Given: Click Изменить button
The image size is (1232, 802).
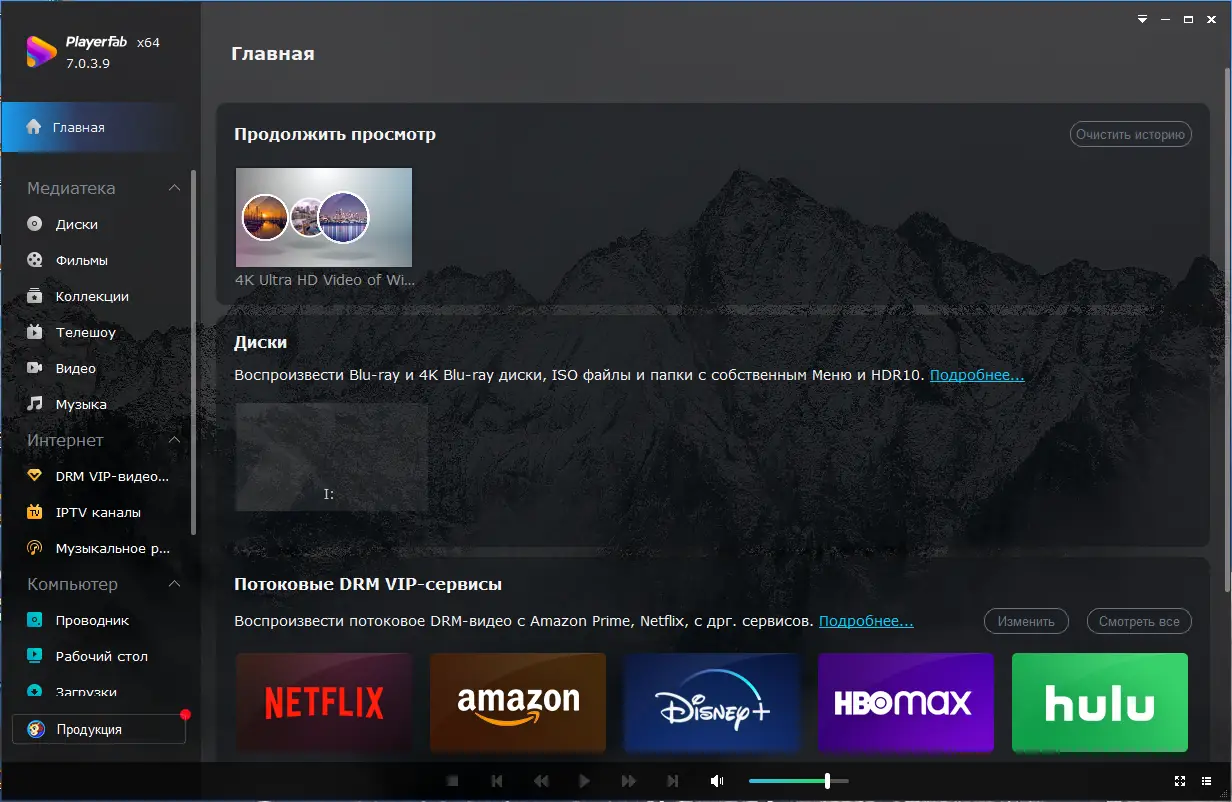Looking at the screenshot, I should coord(1026,621).
